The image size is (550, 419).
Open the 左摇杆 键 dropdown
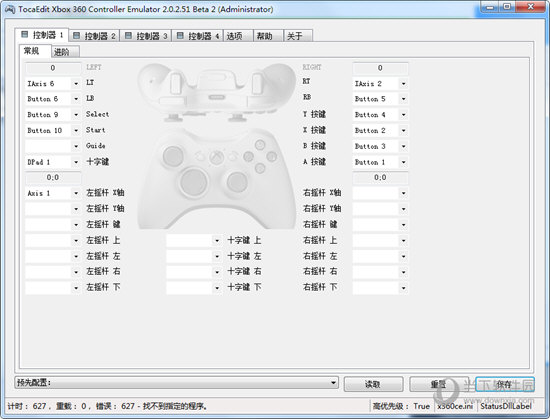point(53,225)
